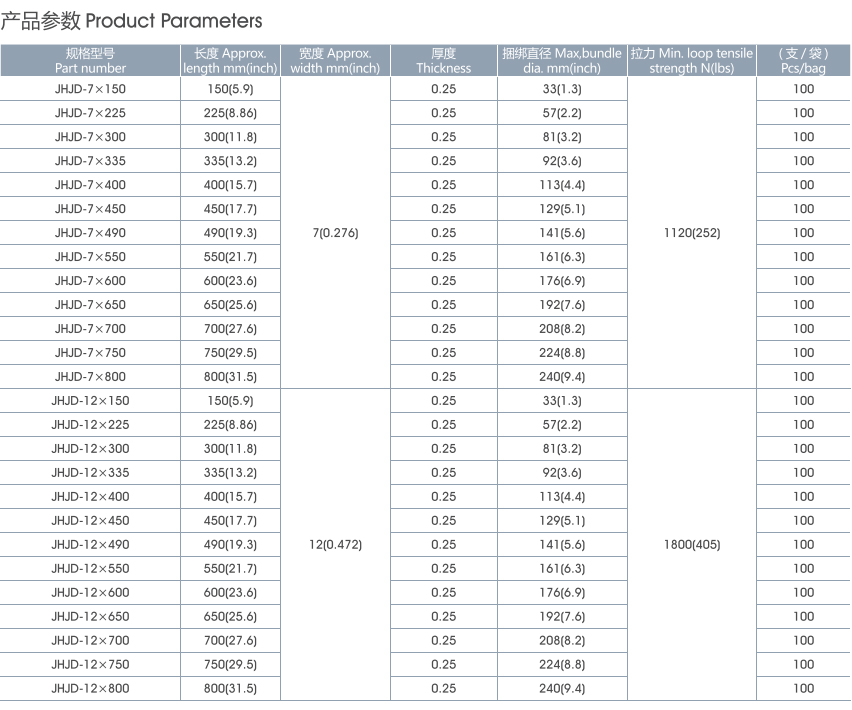Click the Approx. width column header

pos(335,60)
